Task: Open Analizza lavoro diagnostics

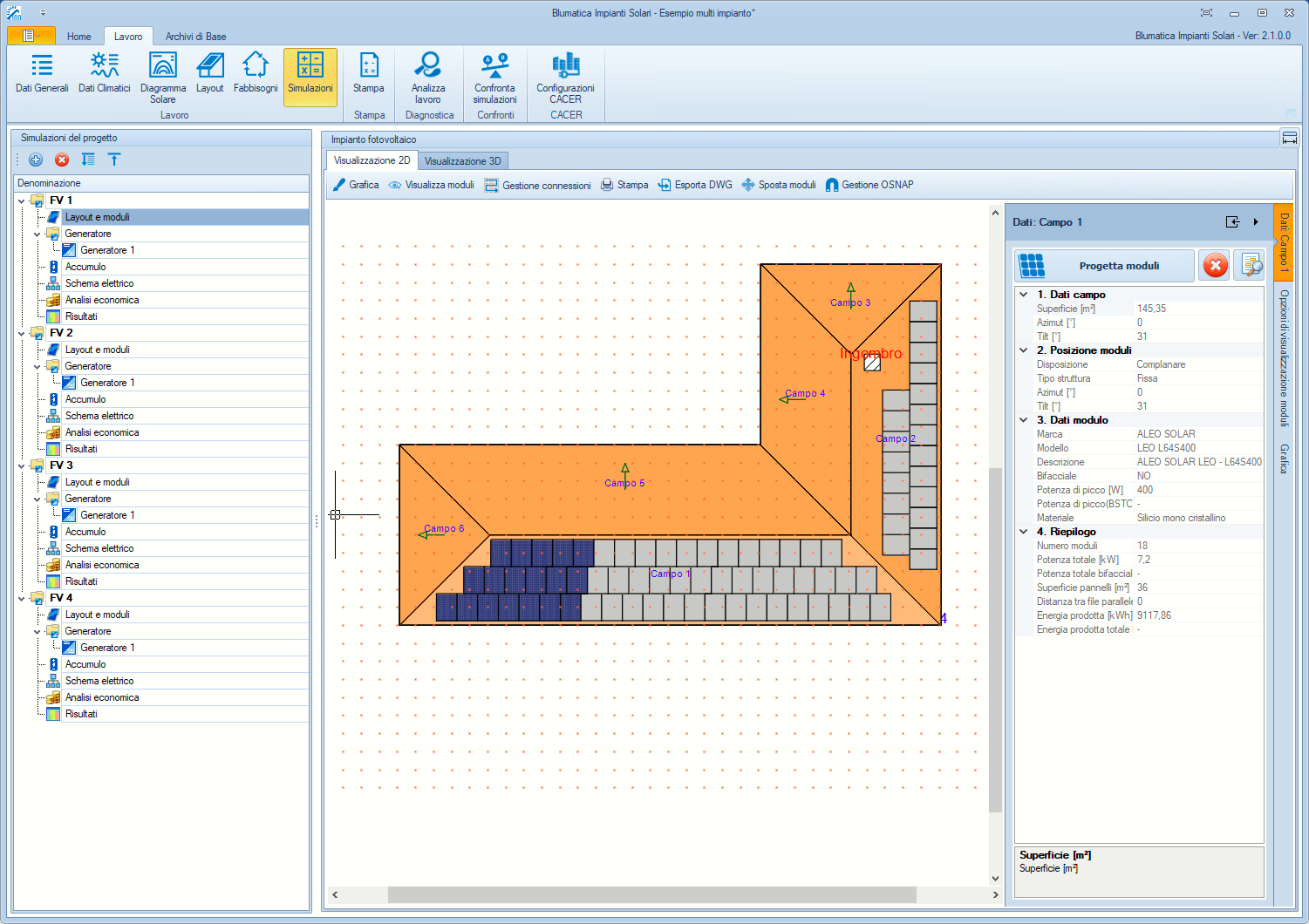Action: (428, 77)
